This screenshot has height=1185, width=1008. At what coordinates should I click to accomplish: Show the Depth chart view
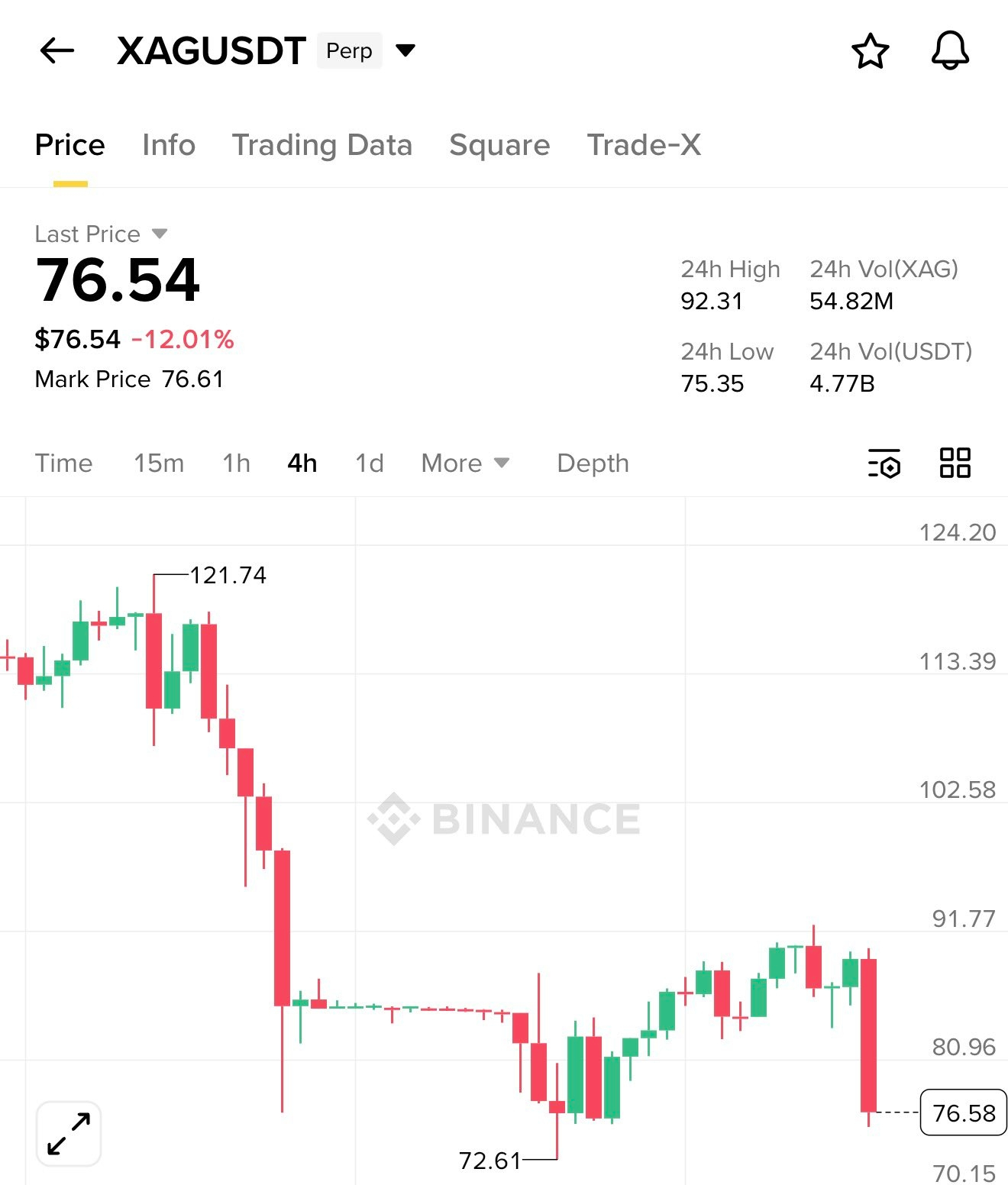pos(593,463)
